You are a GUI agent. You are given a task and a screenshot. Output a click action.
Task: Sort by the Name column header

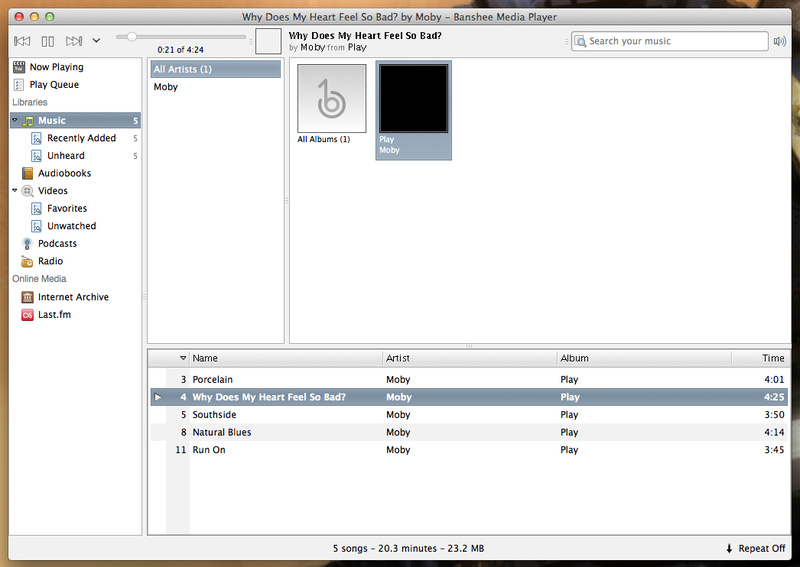tap(286, 358)
